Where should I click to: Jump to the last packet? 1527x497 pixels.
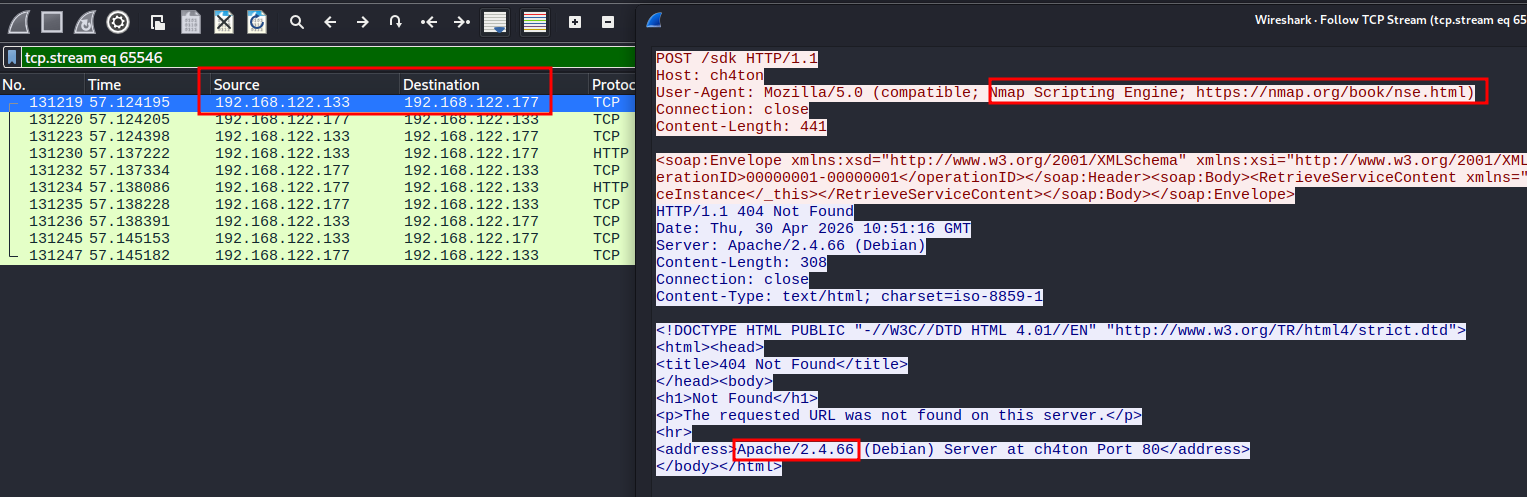pos(461,21)
